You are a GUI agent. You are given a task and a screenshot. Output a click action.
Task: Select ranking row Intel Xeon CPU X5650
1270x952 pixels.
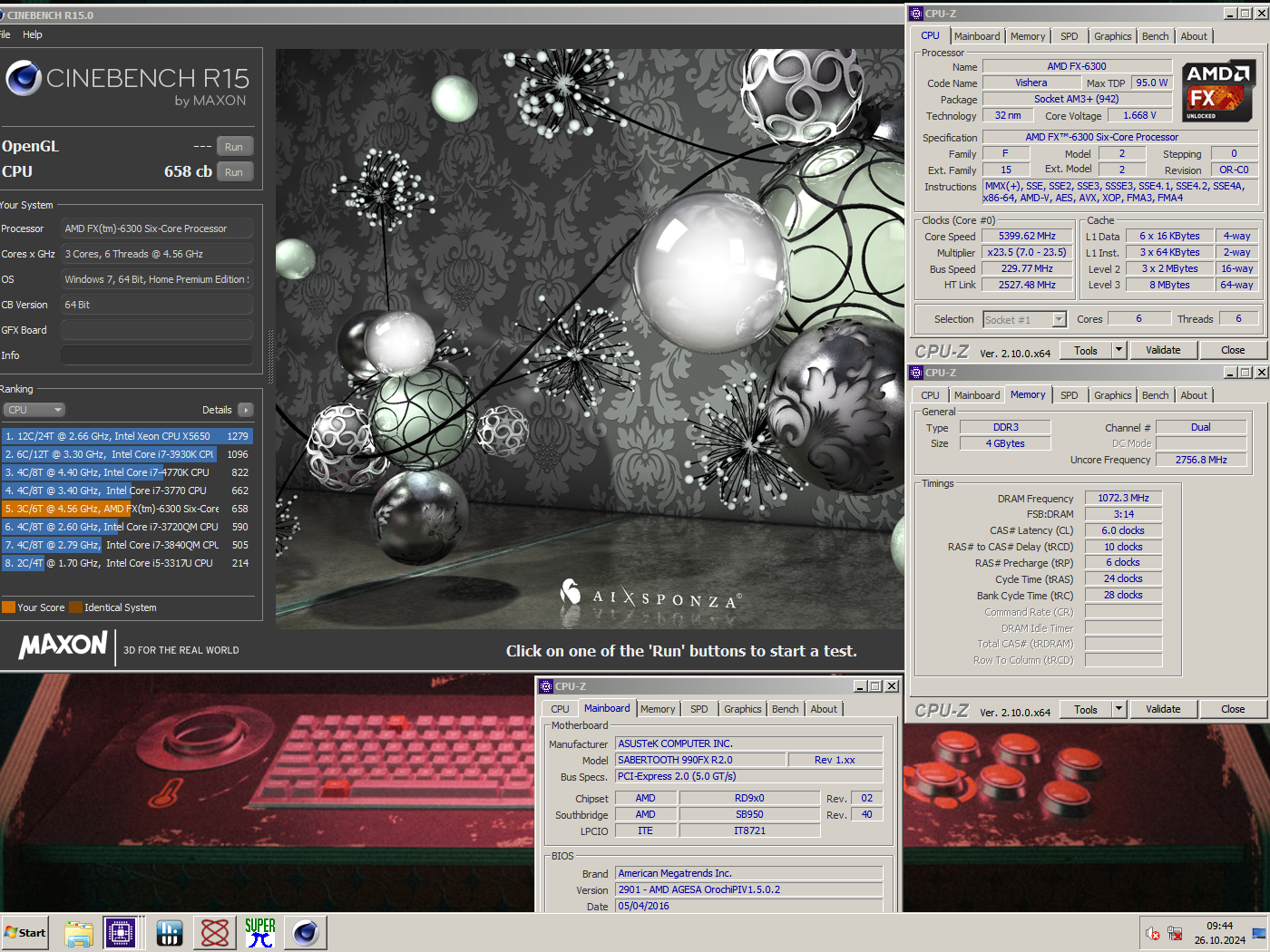tap(127, 436)
